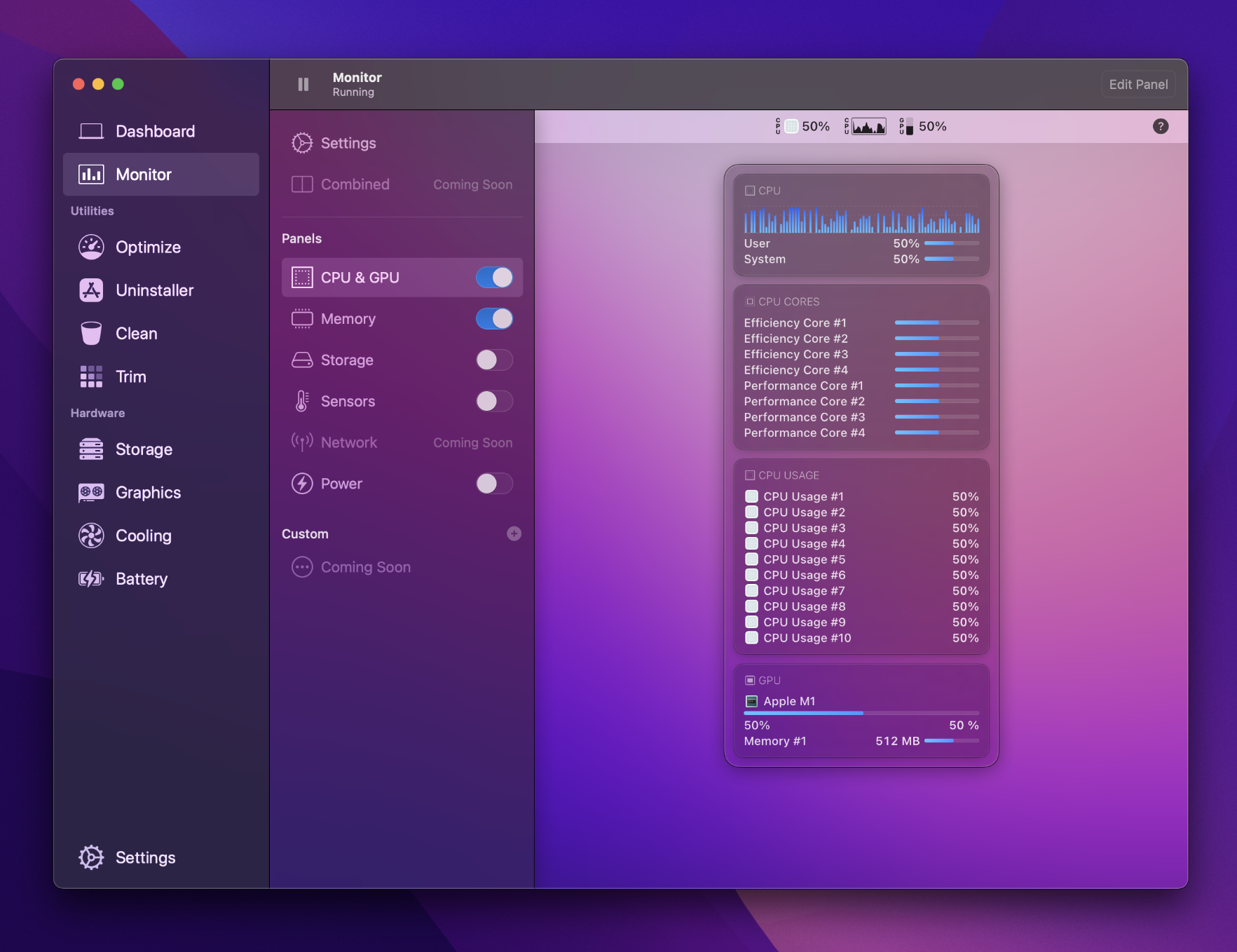1237x952 pixels.
Task: Open Settings at bottom of sidebar
Action: (x=145, y=857)
